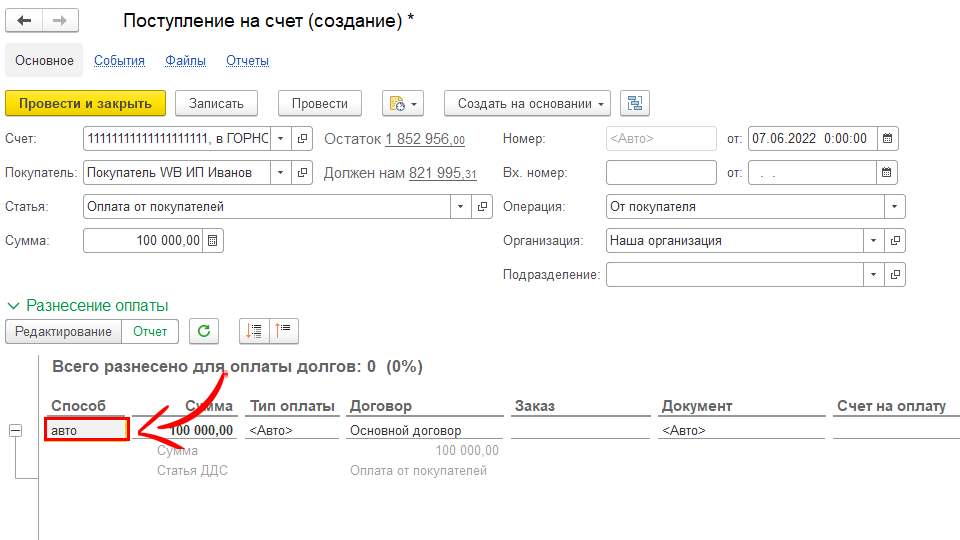The image size is (960, 540).
Task: Click the Способ cell with авто
Action: pyautogui.click(x=87, y=430)
